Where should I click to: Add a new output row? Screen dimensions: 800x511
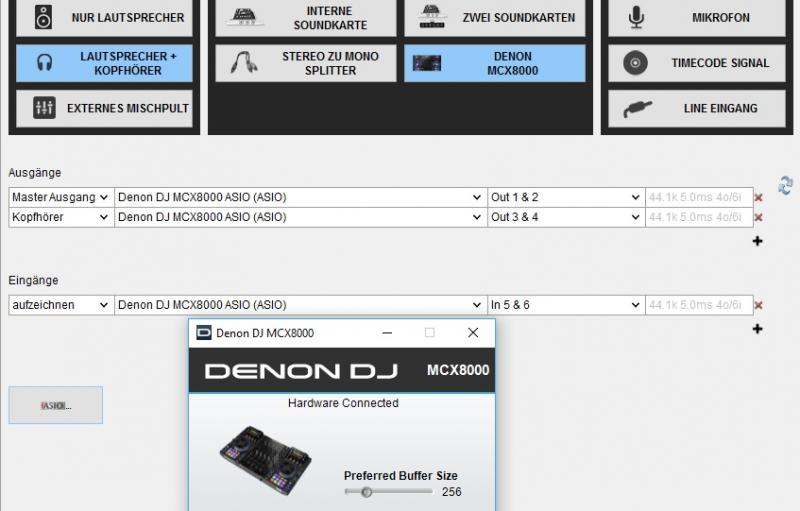[x=758, y=241]
